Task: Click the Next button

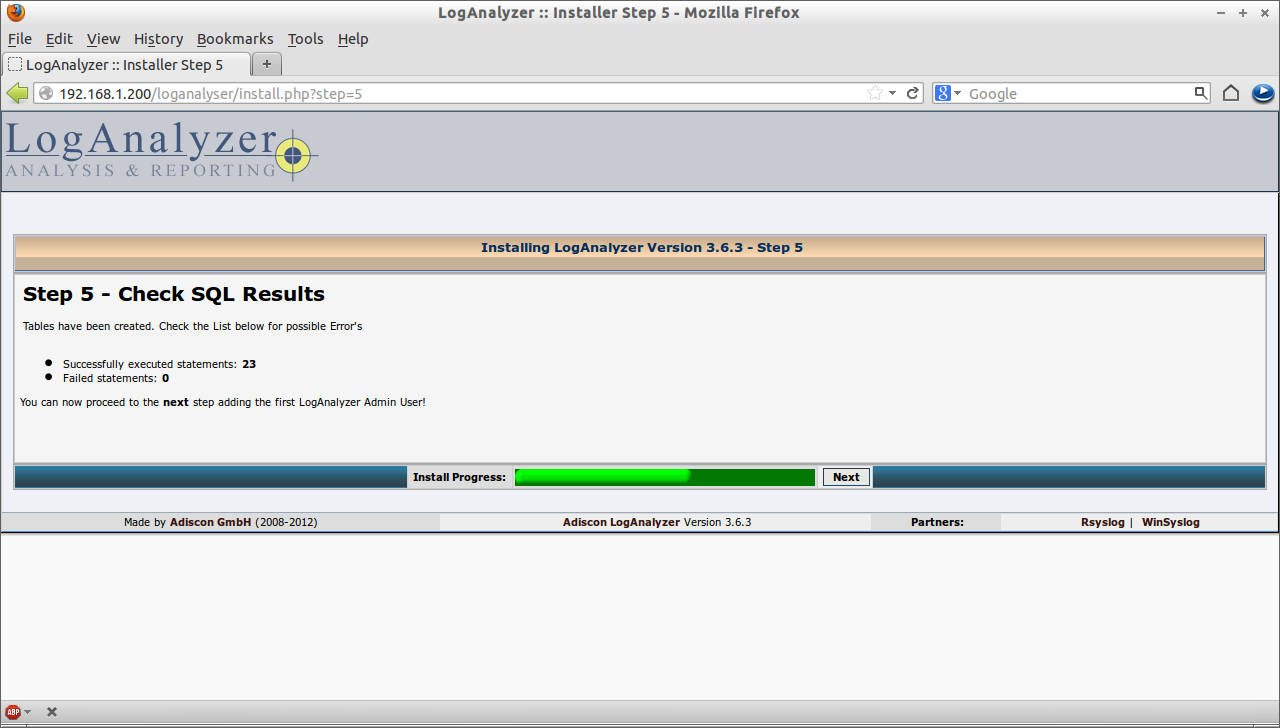Action: pyautogui.click(x=846, y=477)
